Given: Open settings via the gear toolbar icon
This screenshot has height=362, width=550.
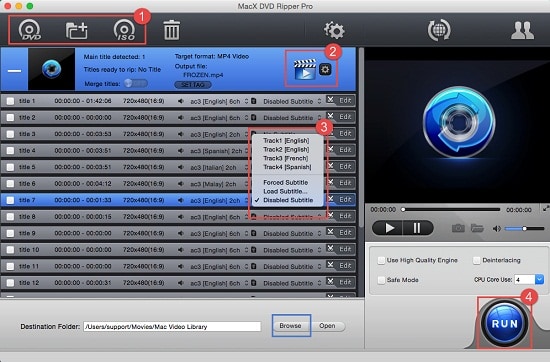Looking at the screenshot, I should click(334, 31).
